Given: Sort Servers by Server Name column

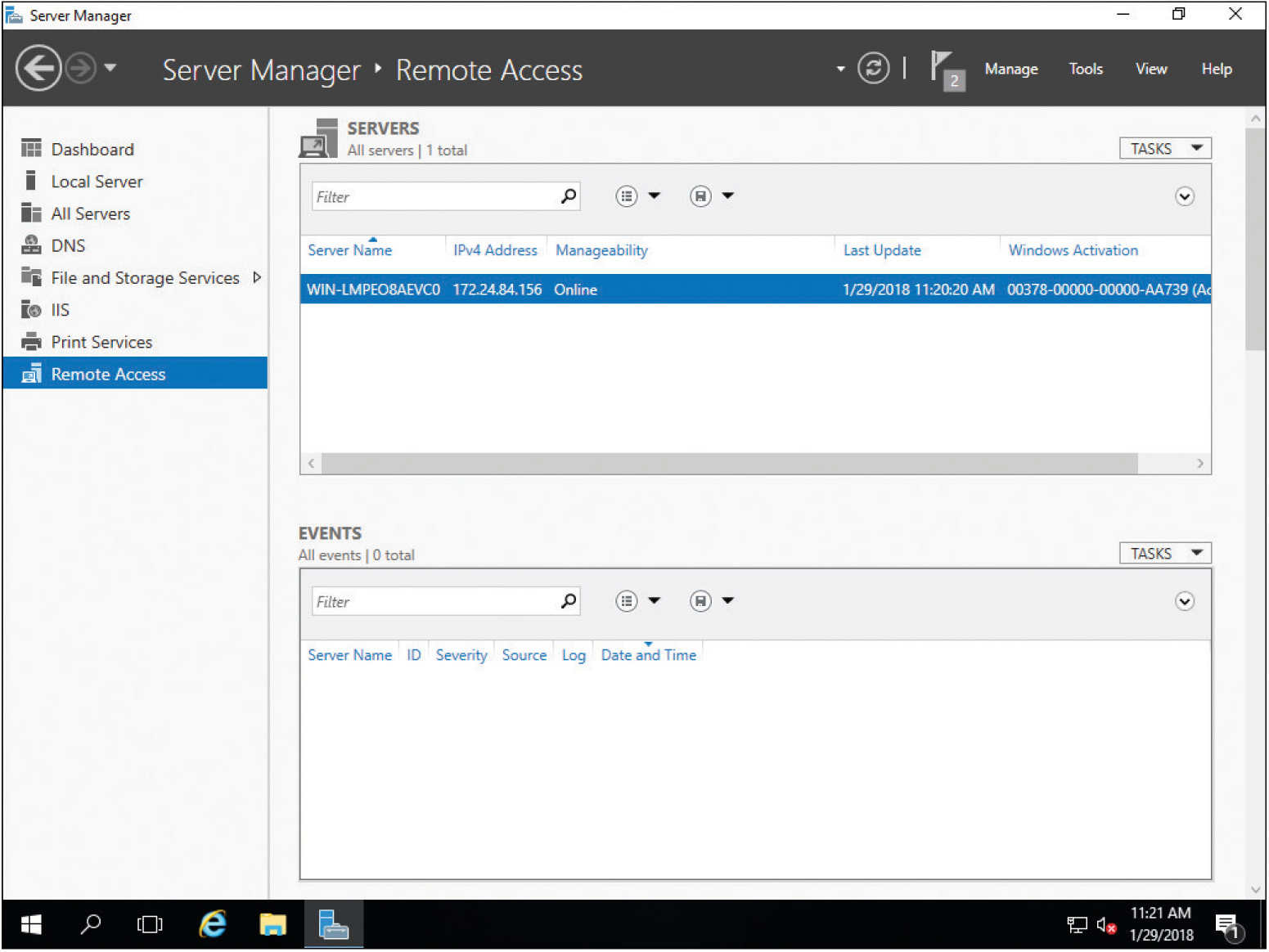Looking at the screenshot, I should 350,250.
